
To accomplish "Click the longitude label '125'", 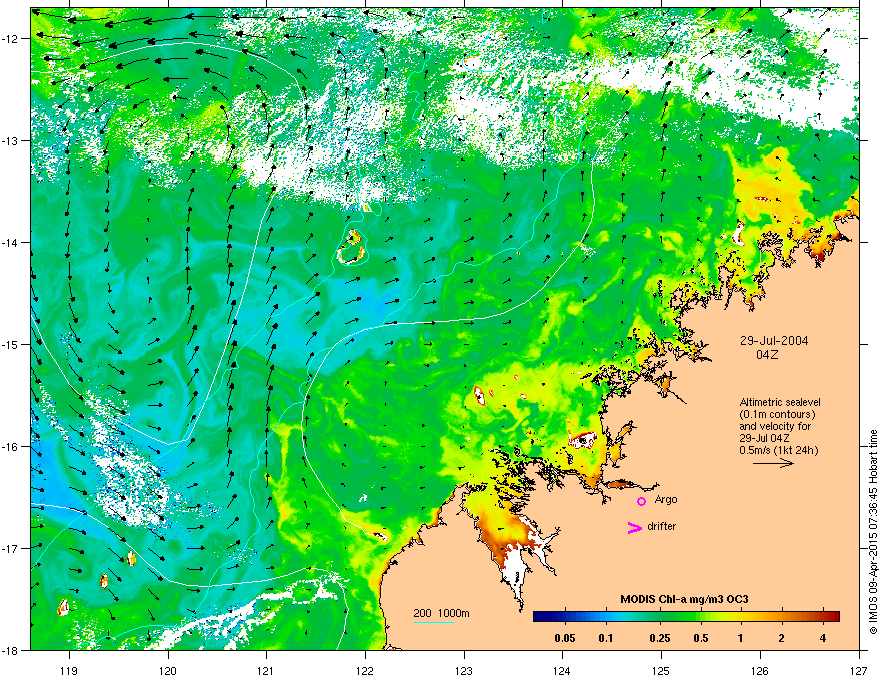I will (x=661, y=671).
